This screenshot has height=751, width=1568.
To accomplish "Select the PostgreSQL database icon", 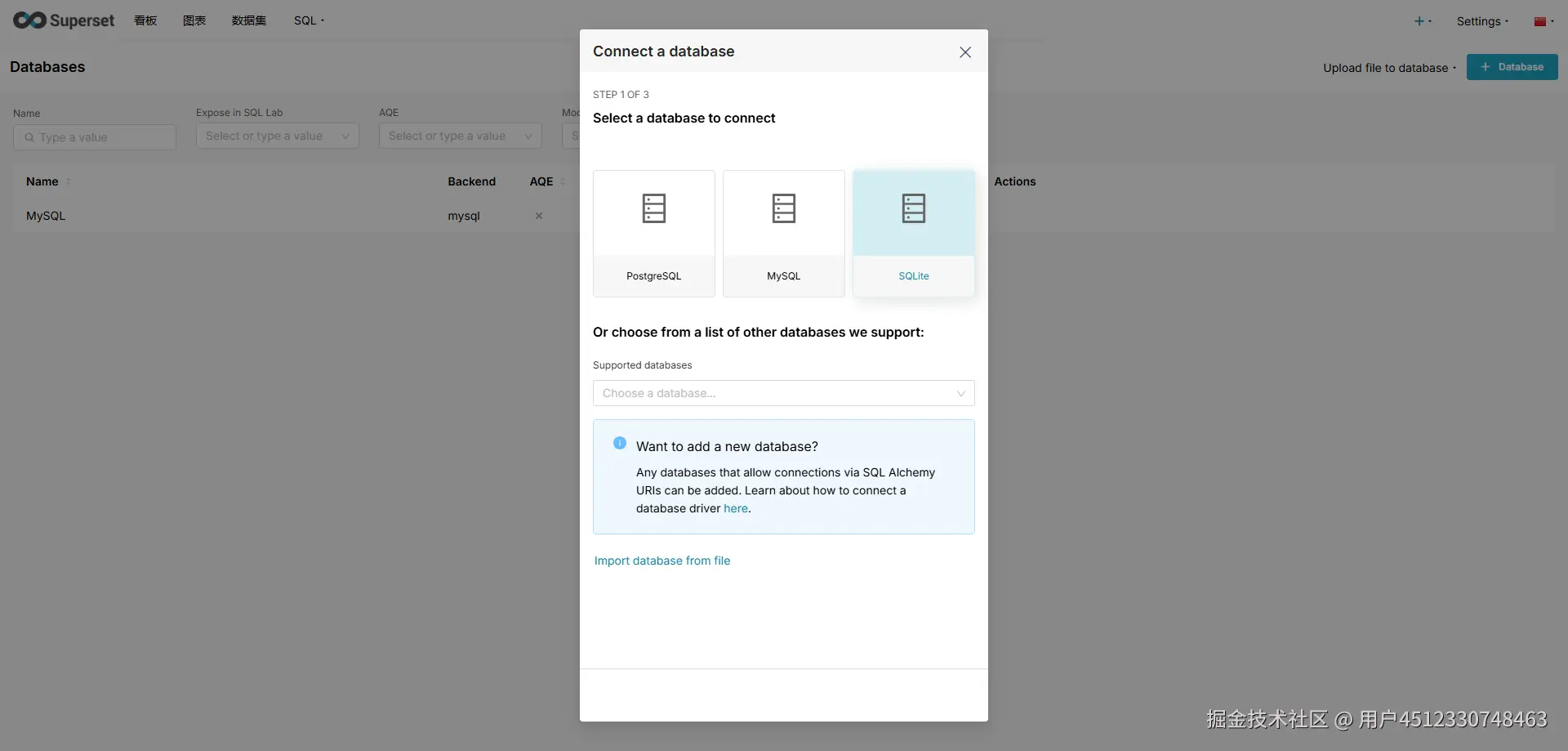I will click(x=653, y=209).
